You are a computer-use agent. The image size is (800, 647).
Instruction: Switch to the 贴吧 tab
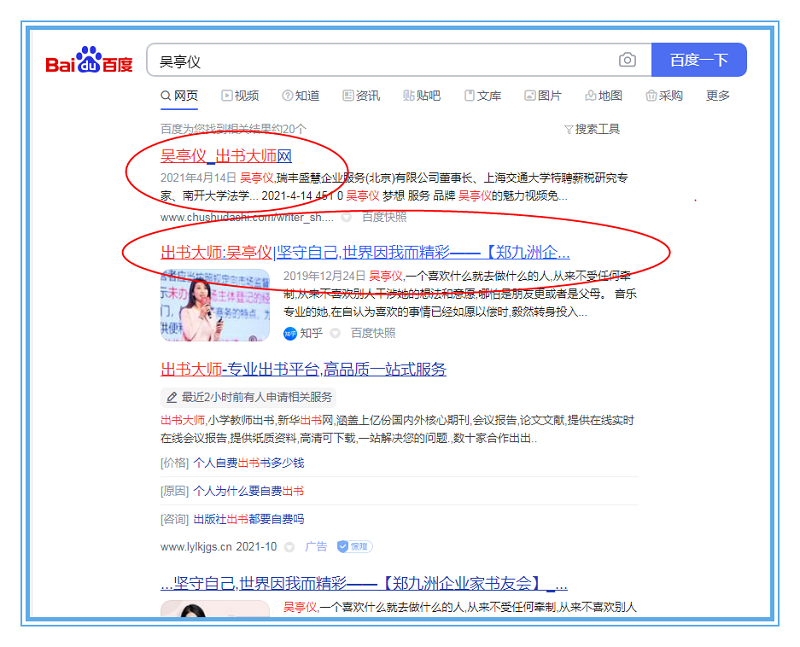422,96
